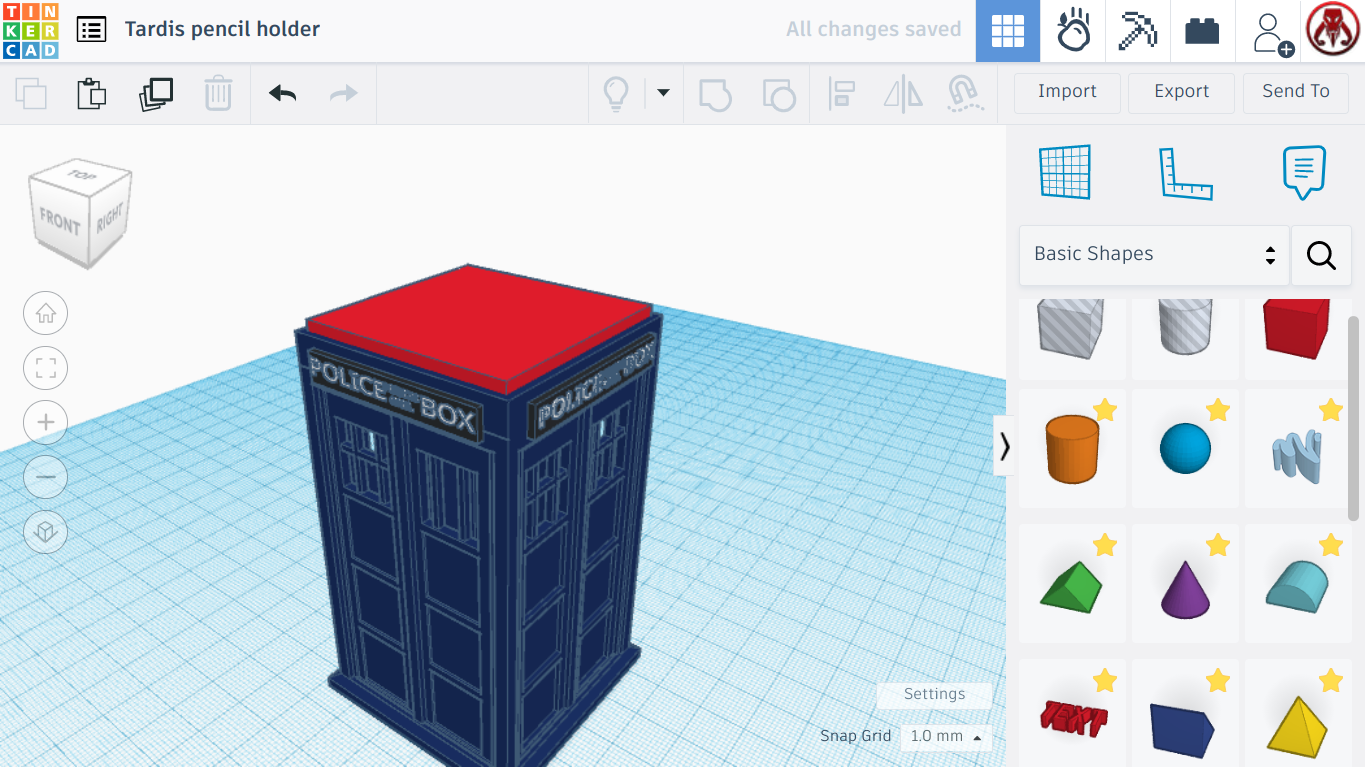Toggle orthographic perspective view cube icon

[45, 531]
